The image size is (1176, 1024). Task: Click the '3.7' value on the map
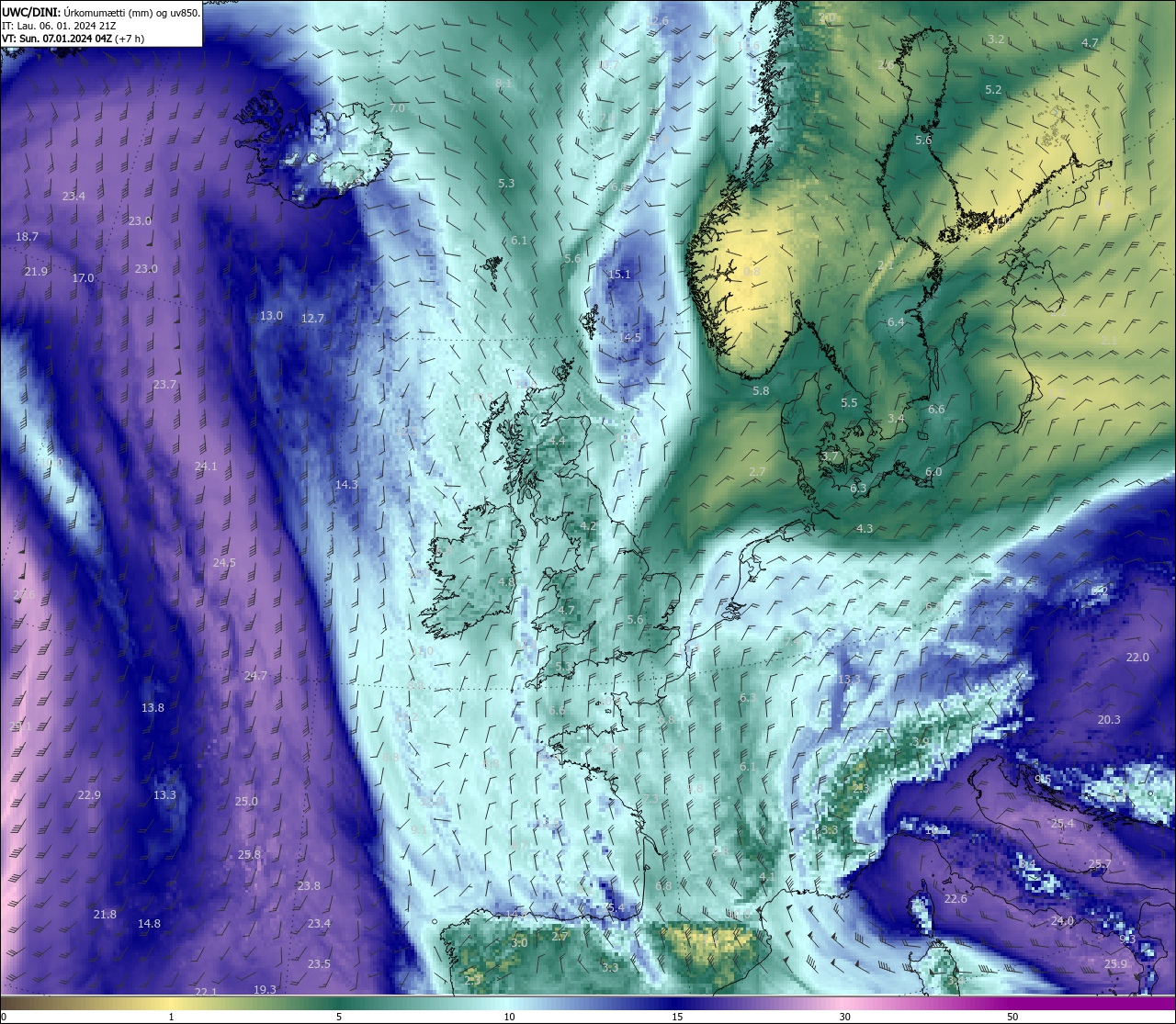[830, 456]
